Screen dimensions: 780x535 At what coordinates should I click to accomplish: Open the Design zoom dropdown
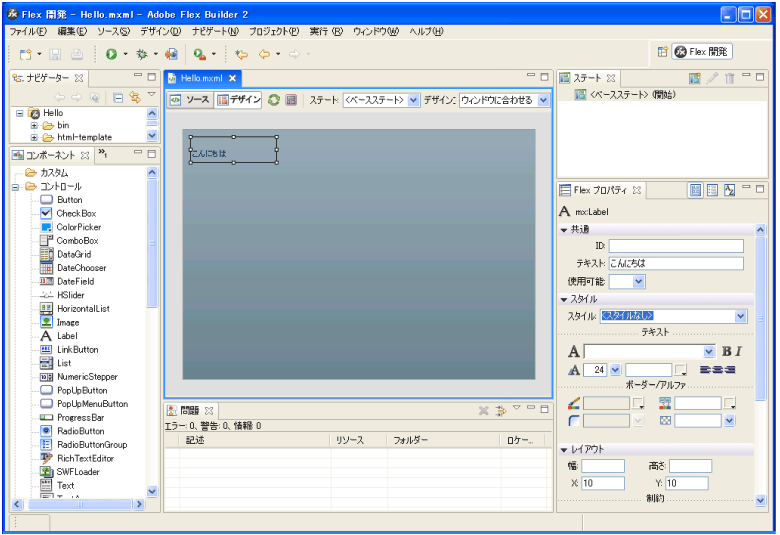coord(543,101)
